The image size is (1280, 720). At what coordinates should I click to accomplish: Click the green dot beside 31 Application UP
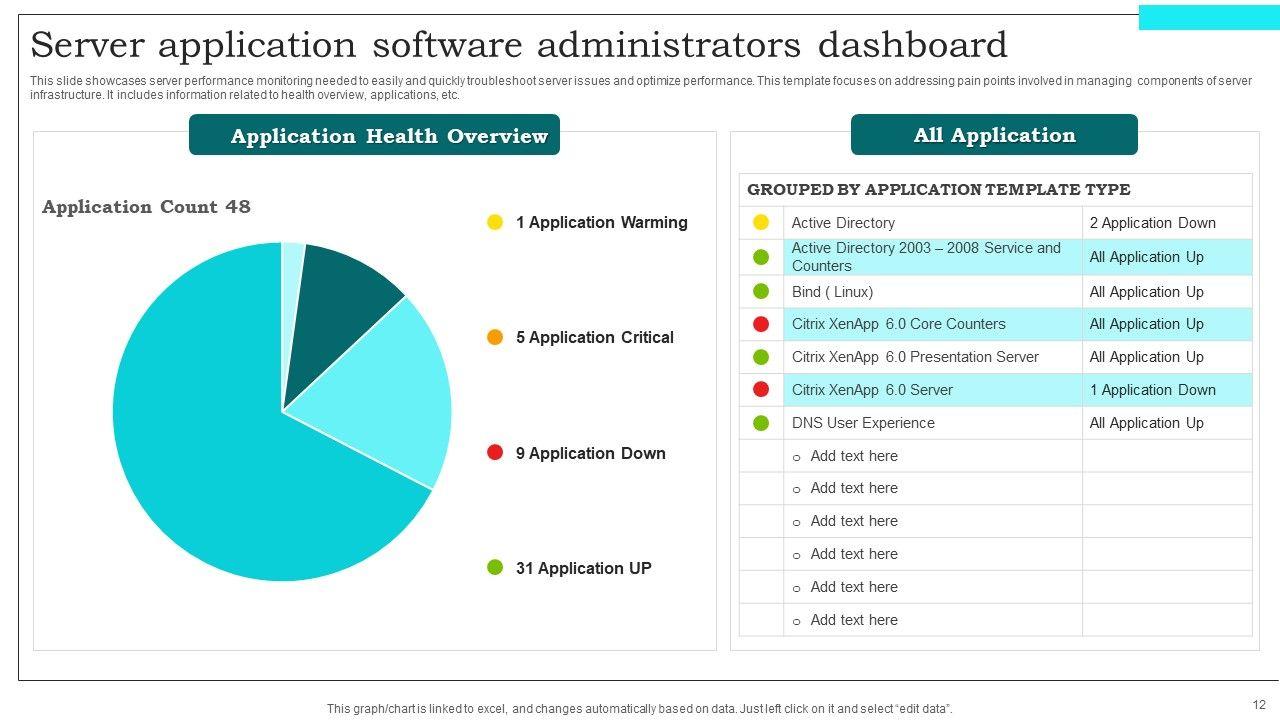495,568
